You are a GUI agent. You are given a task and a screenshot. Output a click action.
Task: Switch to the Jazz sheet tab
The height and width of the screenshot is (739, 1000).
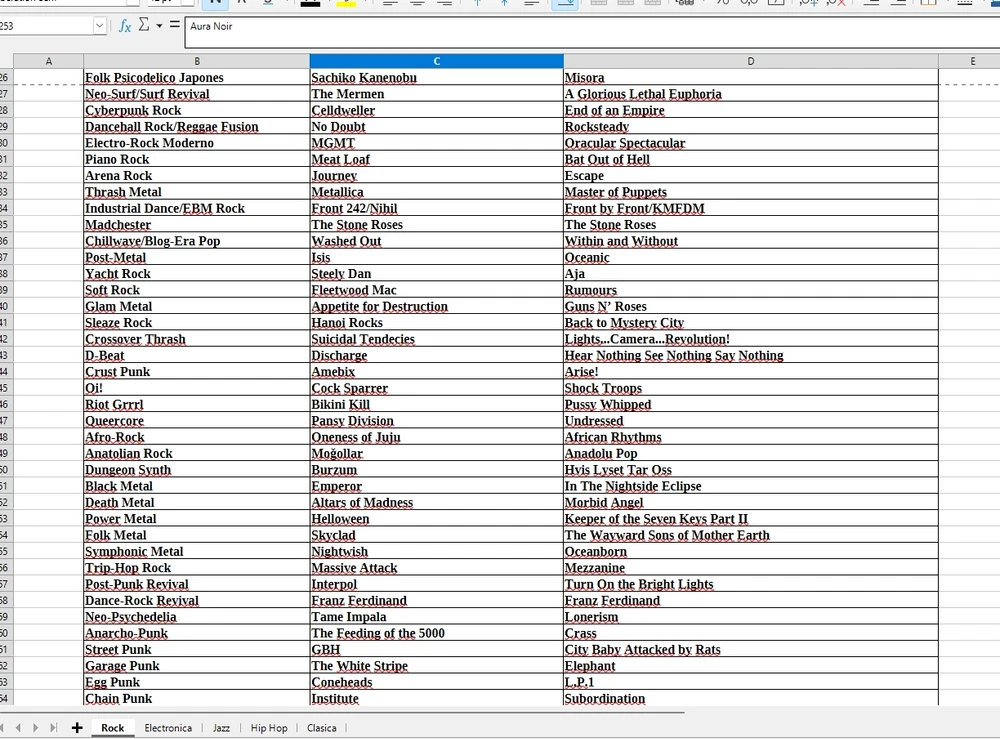[x=221, y=728]
